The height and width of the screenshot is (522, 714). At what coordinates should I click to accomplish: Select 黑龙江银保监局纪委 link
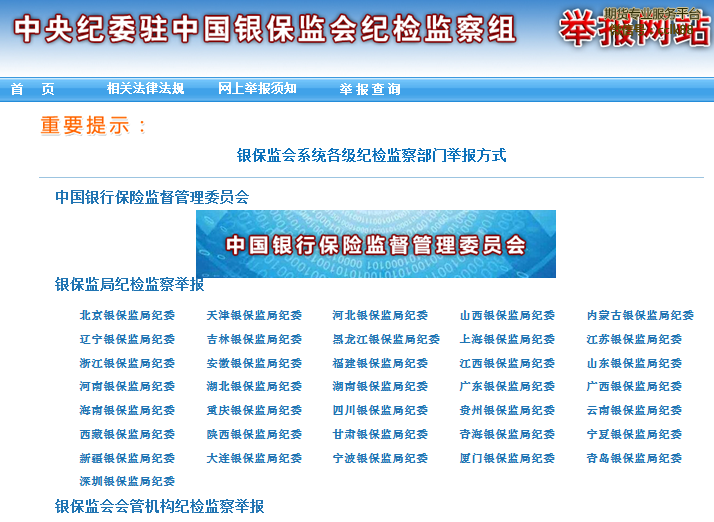coord(386,339)
